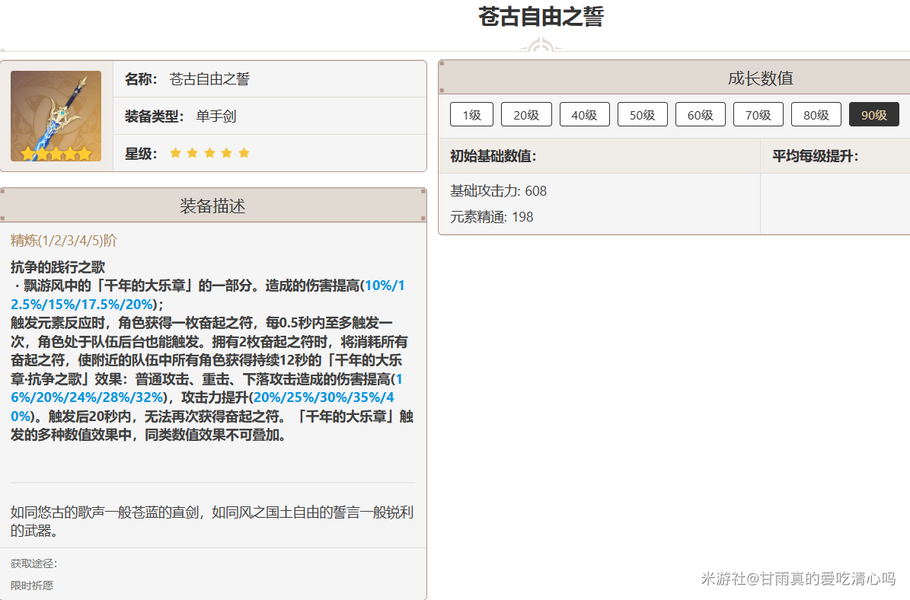
Task: Pick the 70级 level button
Action: tap(758, 115)
